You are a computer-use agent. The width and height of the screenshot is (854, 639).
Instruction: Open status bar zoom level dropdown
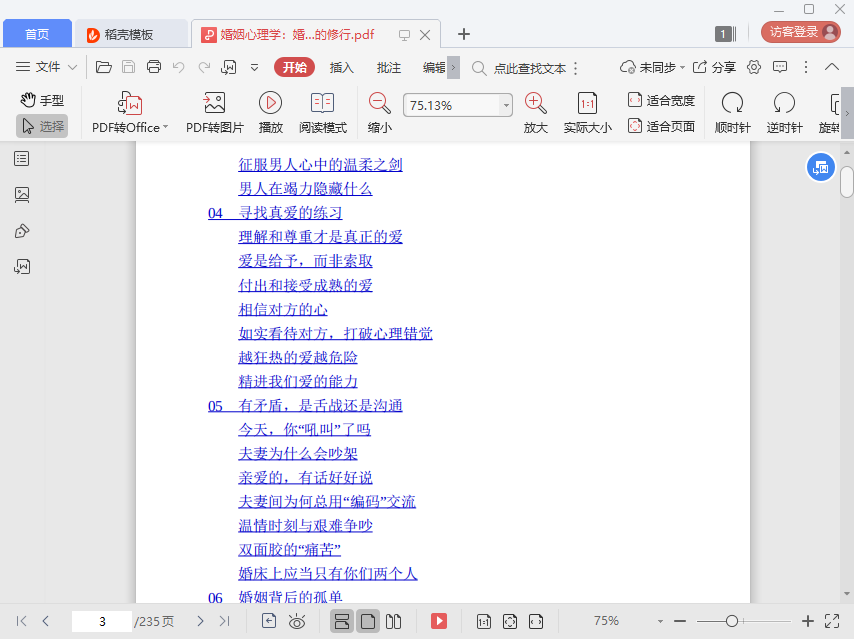[660, 621]
